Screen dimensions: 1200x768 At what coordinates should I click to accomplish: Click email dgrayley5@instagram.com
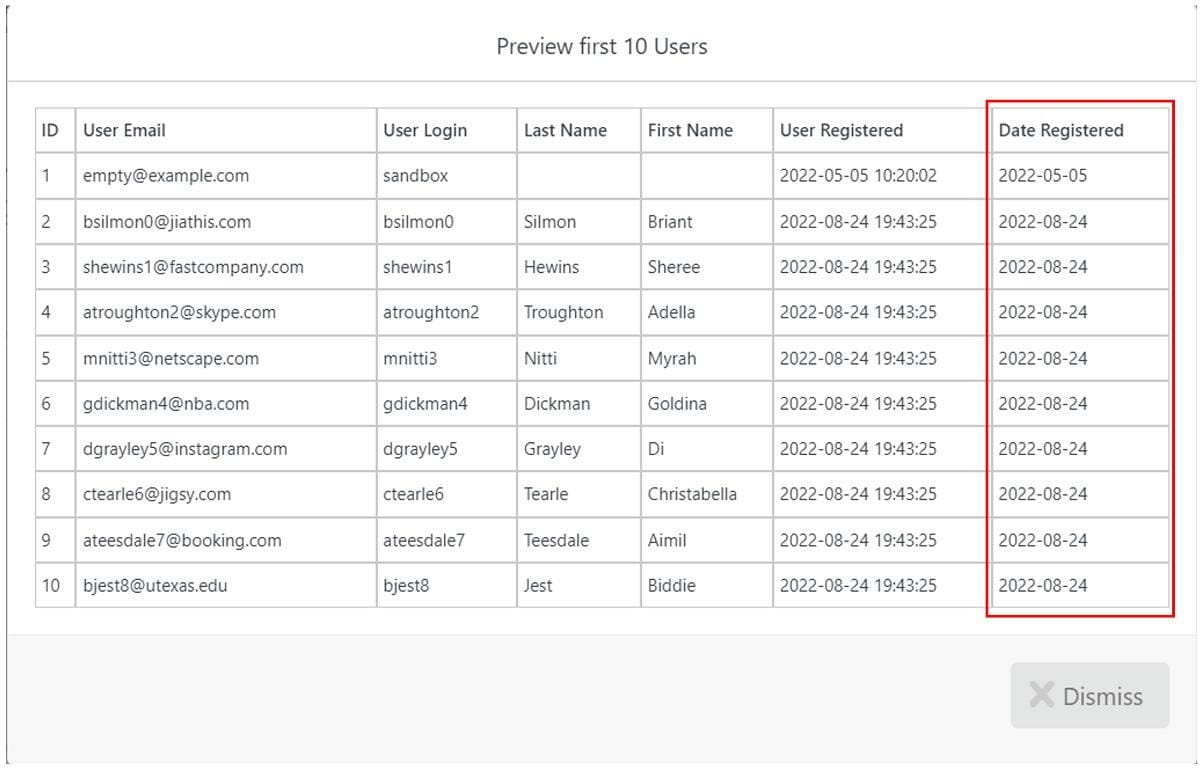(x=185, y=449)
